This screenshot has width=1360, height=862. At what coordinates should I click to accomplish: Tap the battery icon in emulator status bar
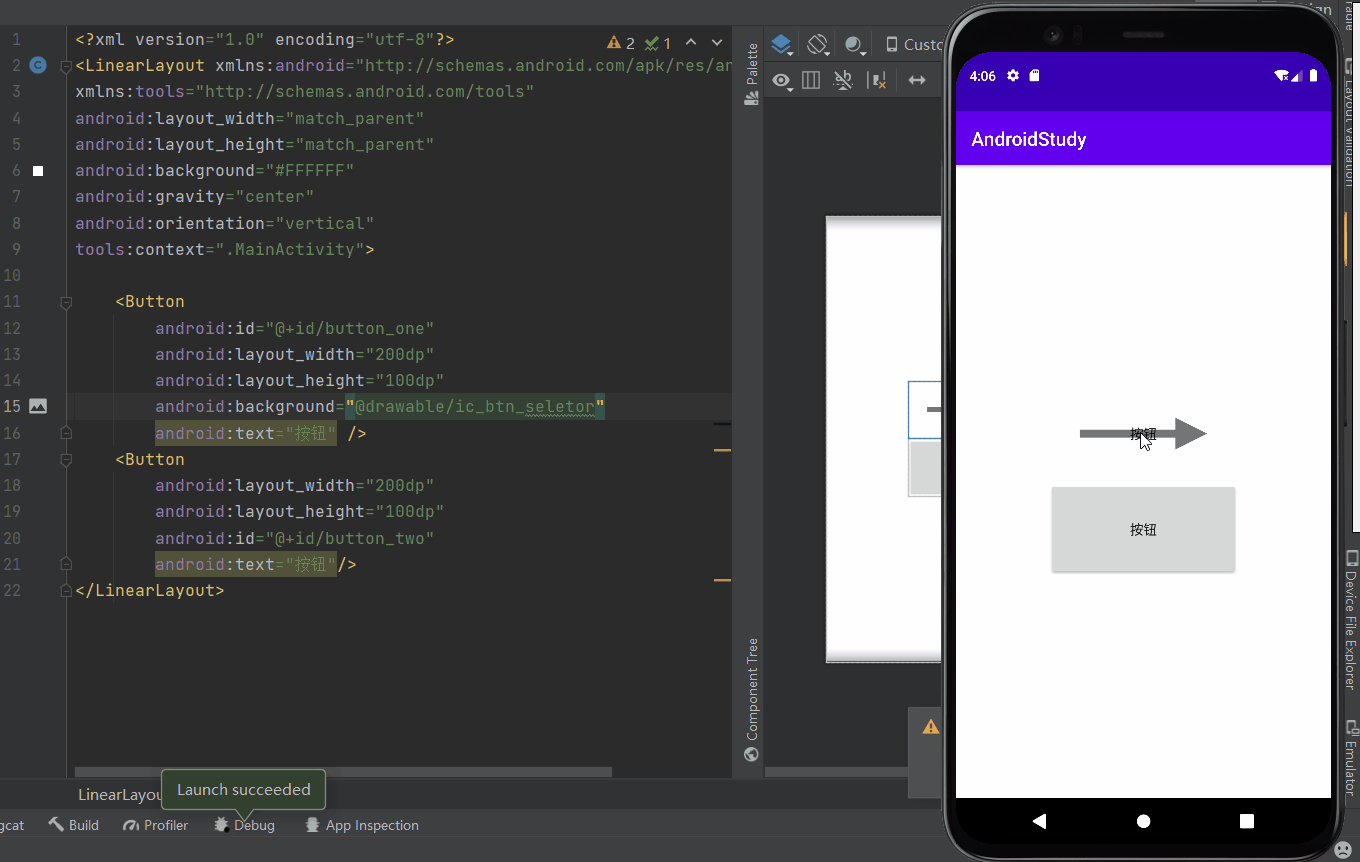click(x=1313, y=76)
